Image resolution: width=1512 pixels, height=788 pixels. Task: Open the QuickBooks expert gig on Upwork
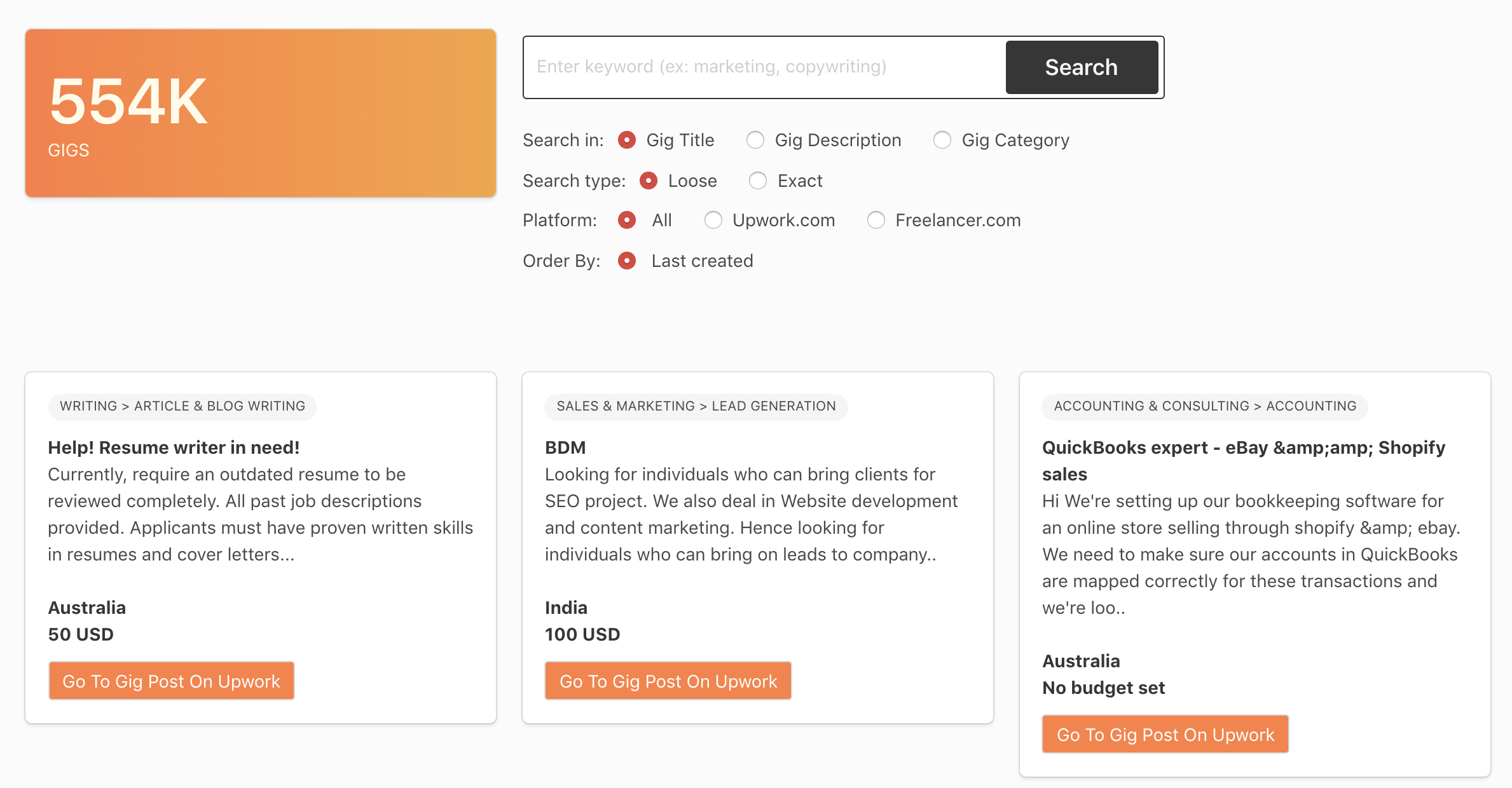coord(1165,735)
